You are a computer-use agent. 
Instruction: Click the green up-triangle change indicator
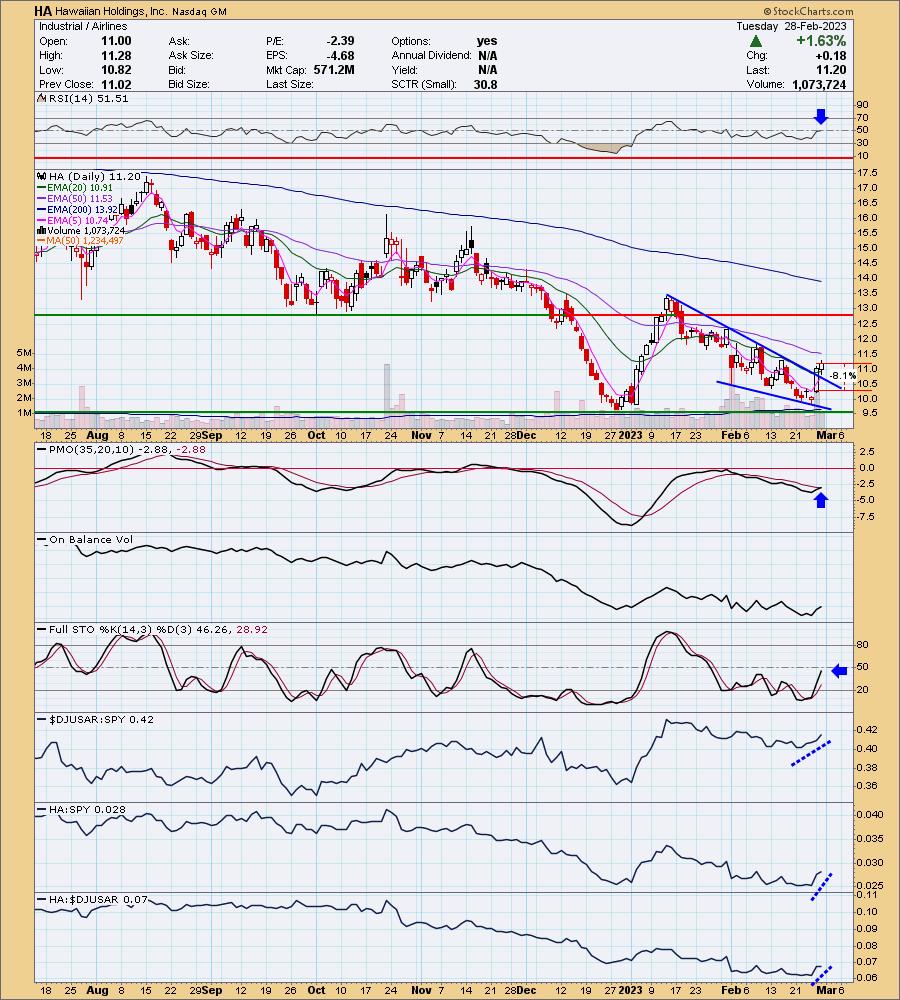pos(756,41)
